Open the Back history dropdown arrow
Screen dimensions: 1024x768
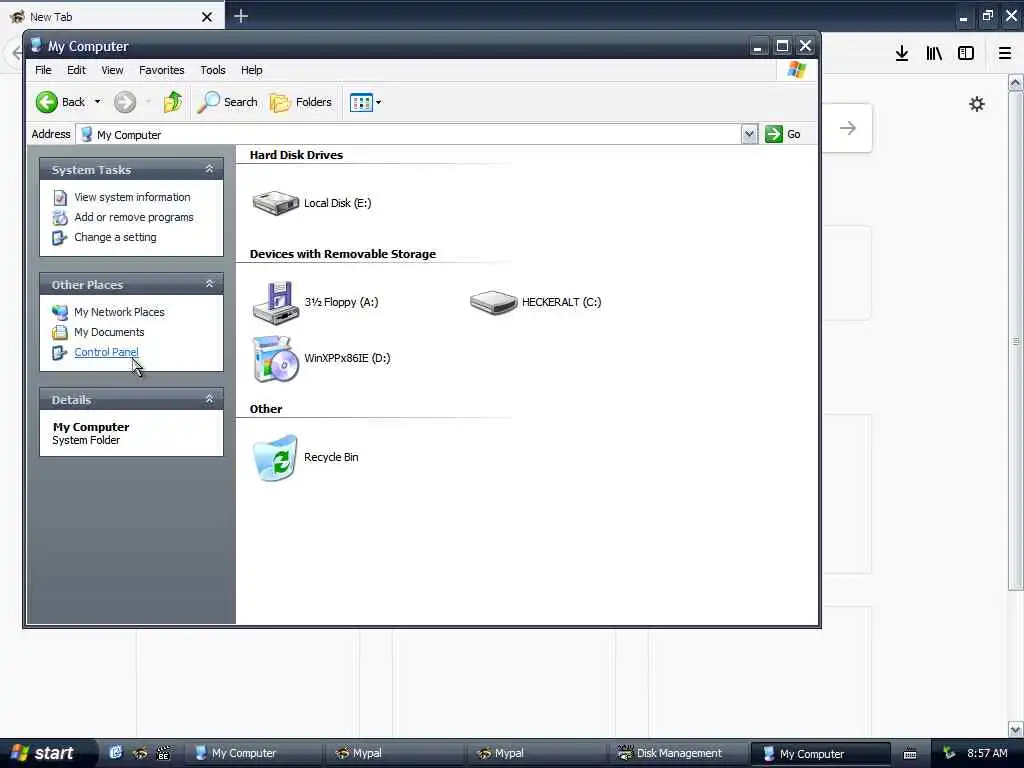click(97, 102)
